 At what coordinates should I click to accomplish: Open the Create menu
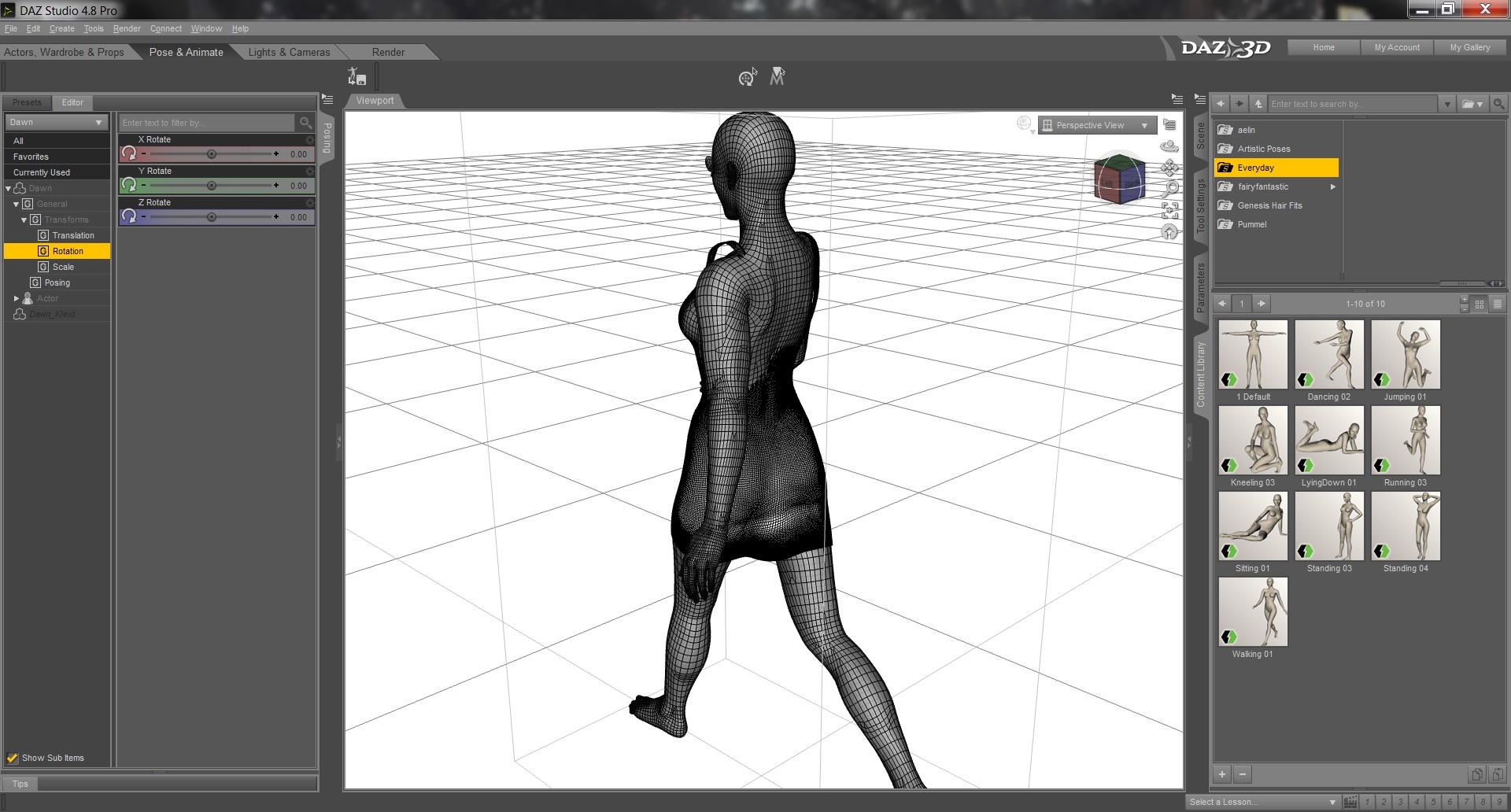click(62, 28)
